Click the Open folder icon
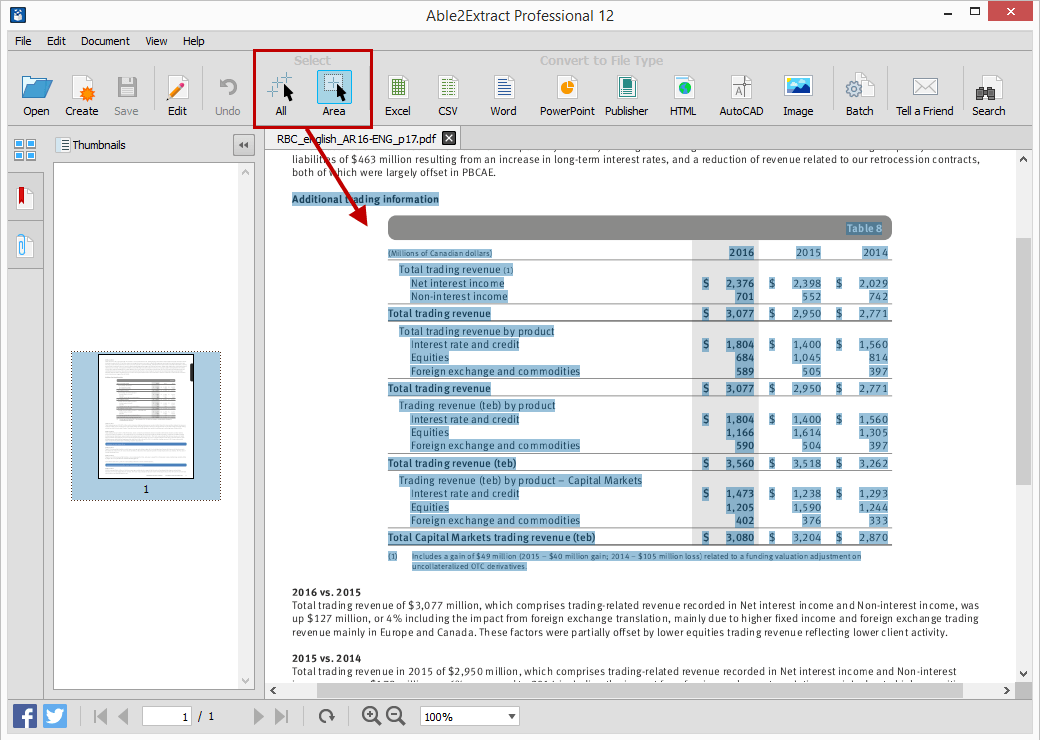The height and width of the screenshot is (740, 1040). (36, 88)
